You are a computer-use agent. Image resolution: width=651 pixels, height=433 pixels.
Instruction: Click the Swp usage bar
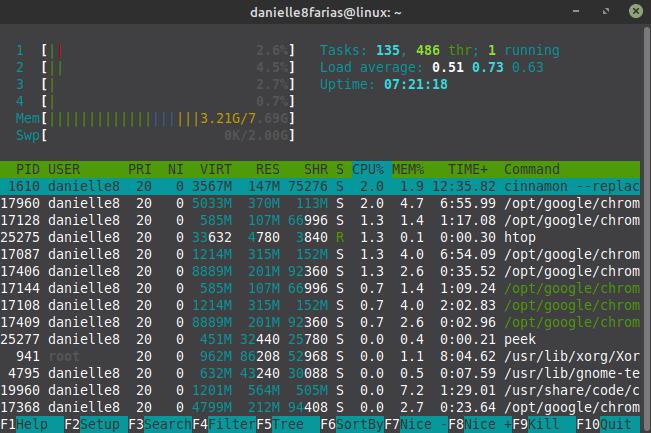[x=156, y=135]
